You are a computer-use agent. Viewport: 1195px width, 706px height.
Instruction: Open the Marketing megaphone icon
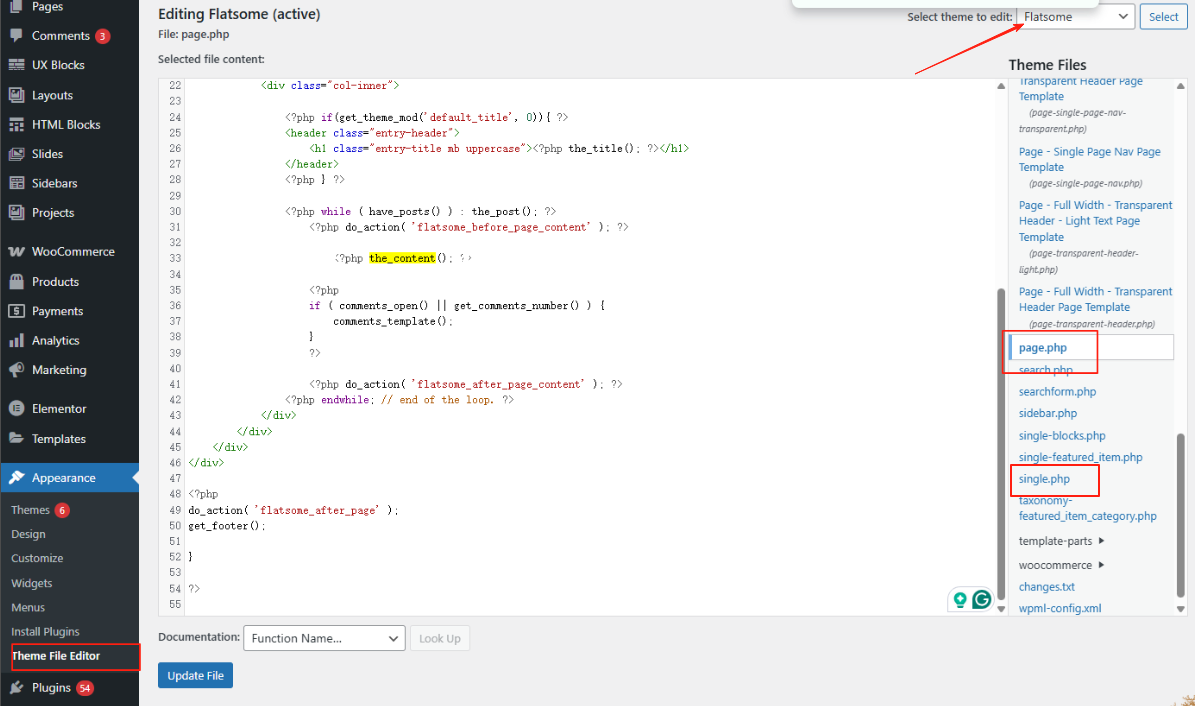(x=18, y=370)
